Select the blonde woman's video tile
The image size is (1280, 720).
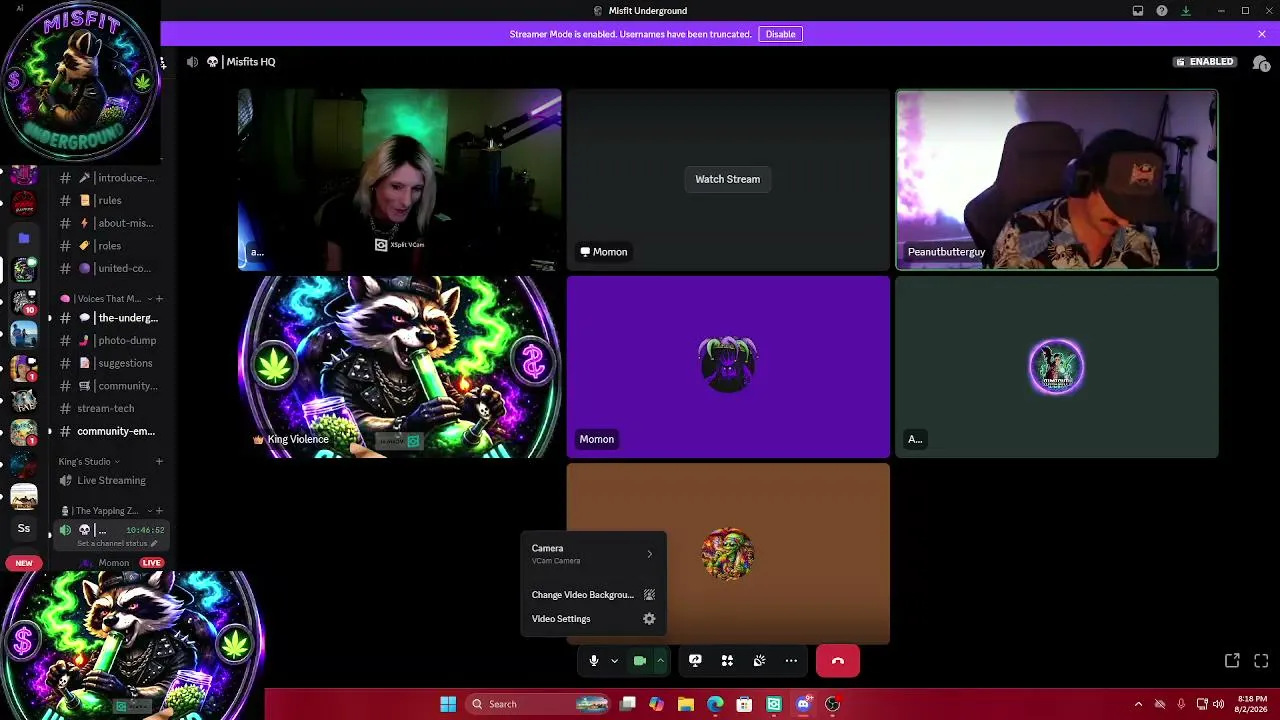tap(400, 180)
